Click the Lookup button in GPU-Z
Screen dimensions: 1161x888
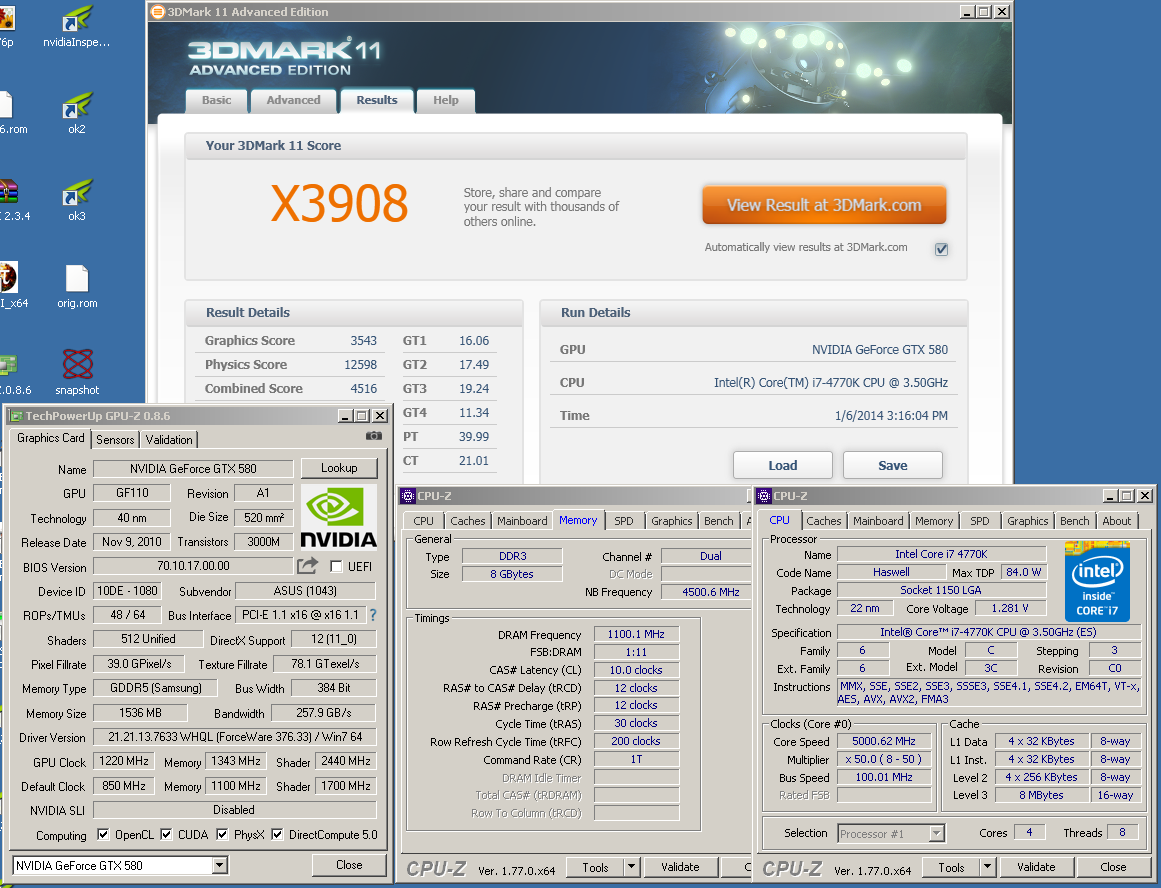click(x=339, y=468)
